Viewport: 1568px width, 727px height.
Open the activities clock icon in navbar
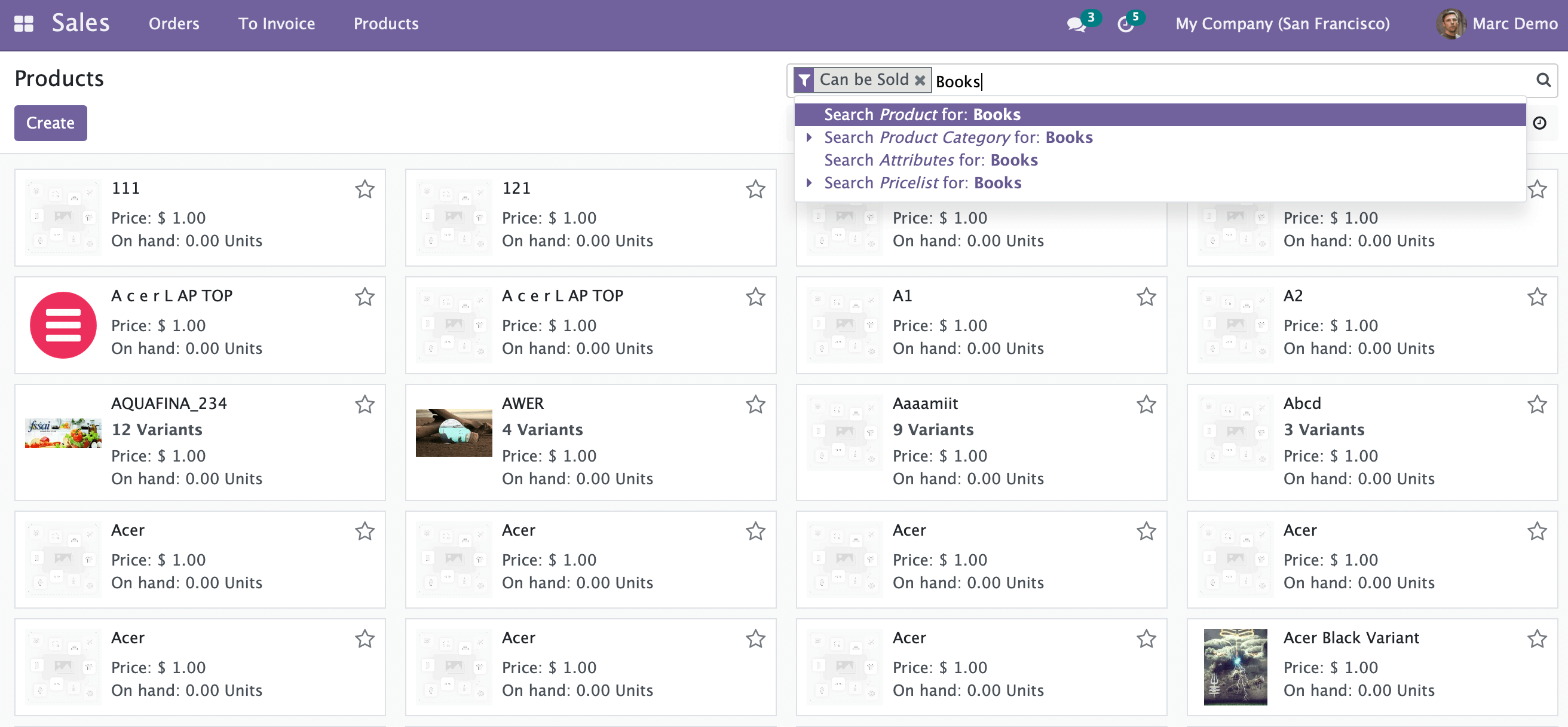point(1125,25)
